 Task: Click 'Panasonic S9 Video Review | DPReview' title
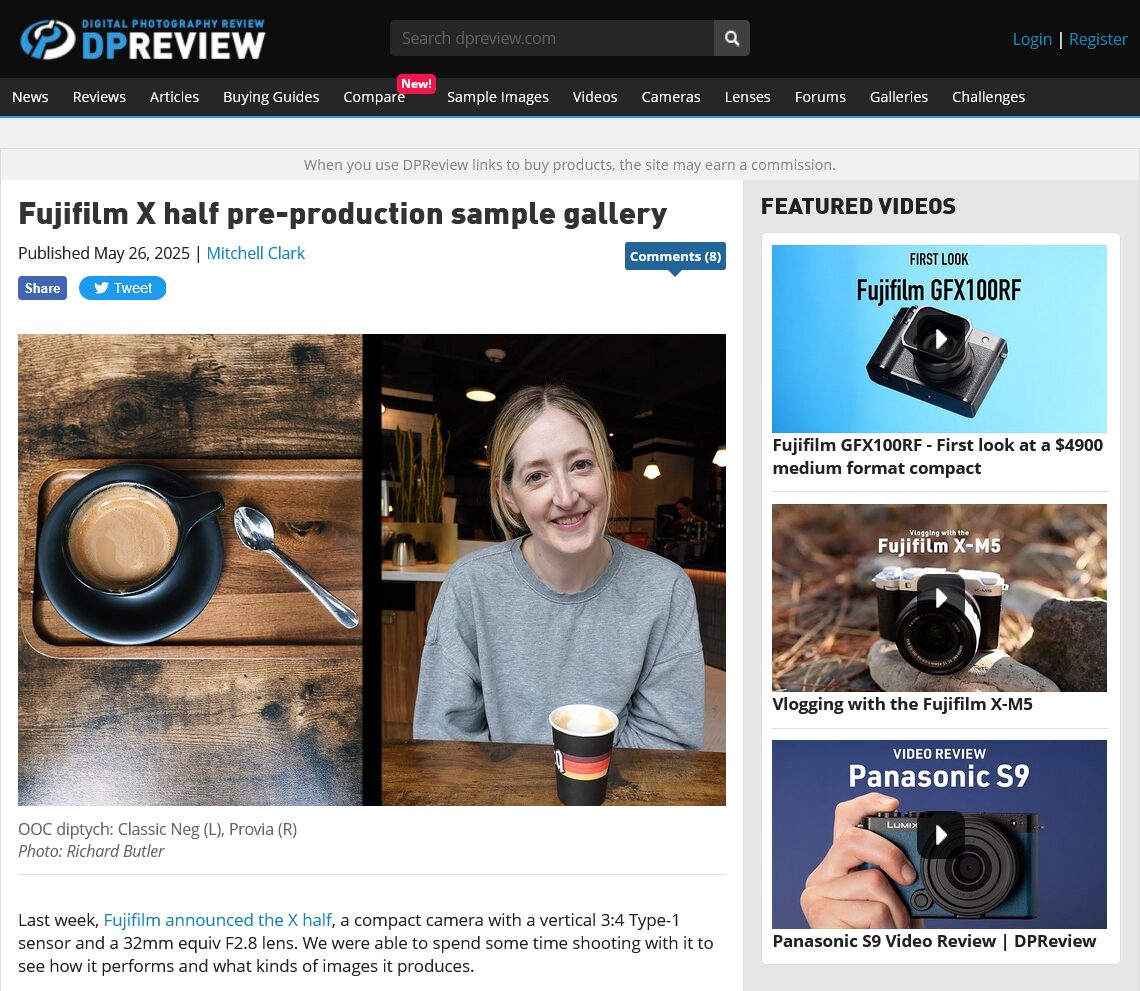coord(934,941)
